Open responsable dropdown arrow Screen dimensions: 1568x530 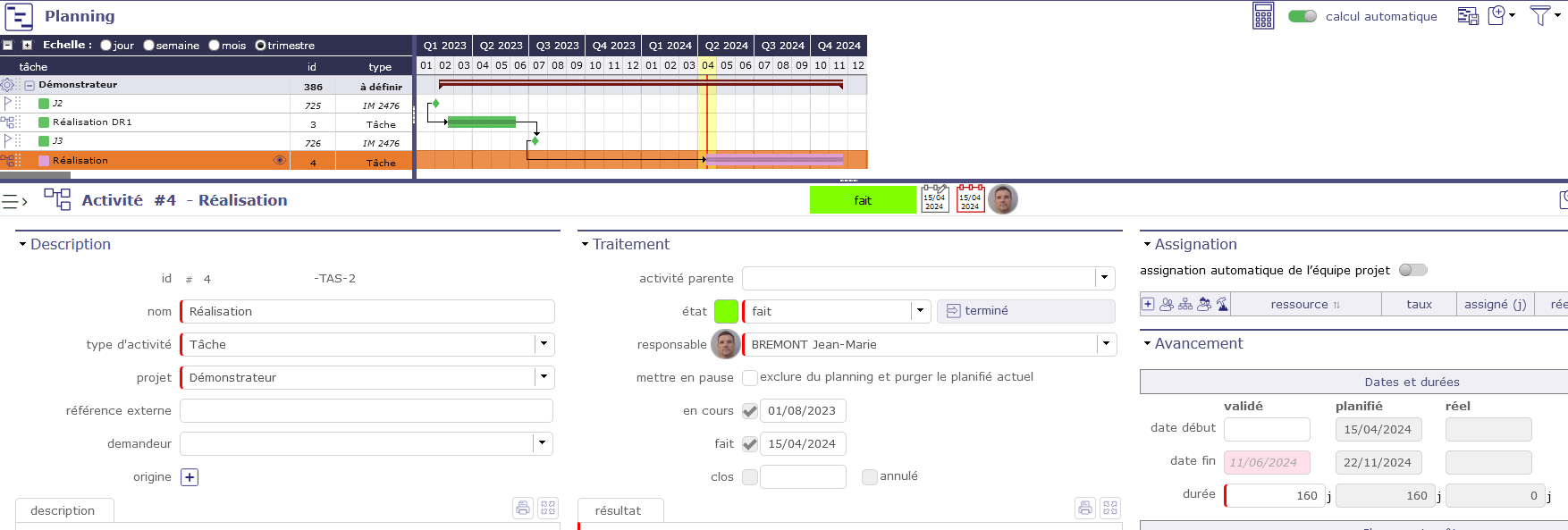1107,344
